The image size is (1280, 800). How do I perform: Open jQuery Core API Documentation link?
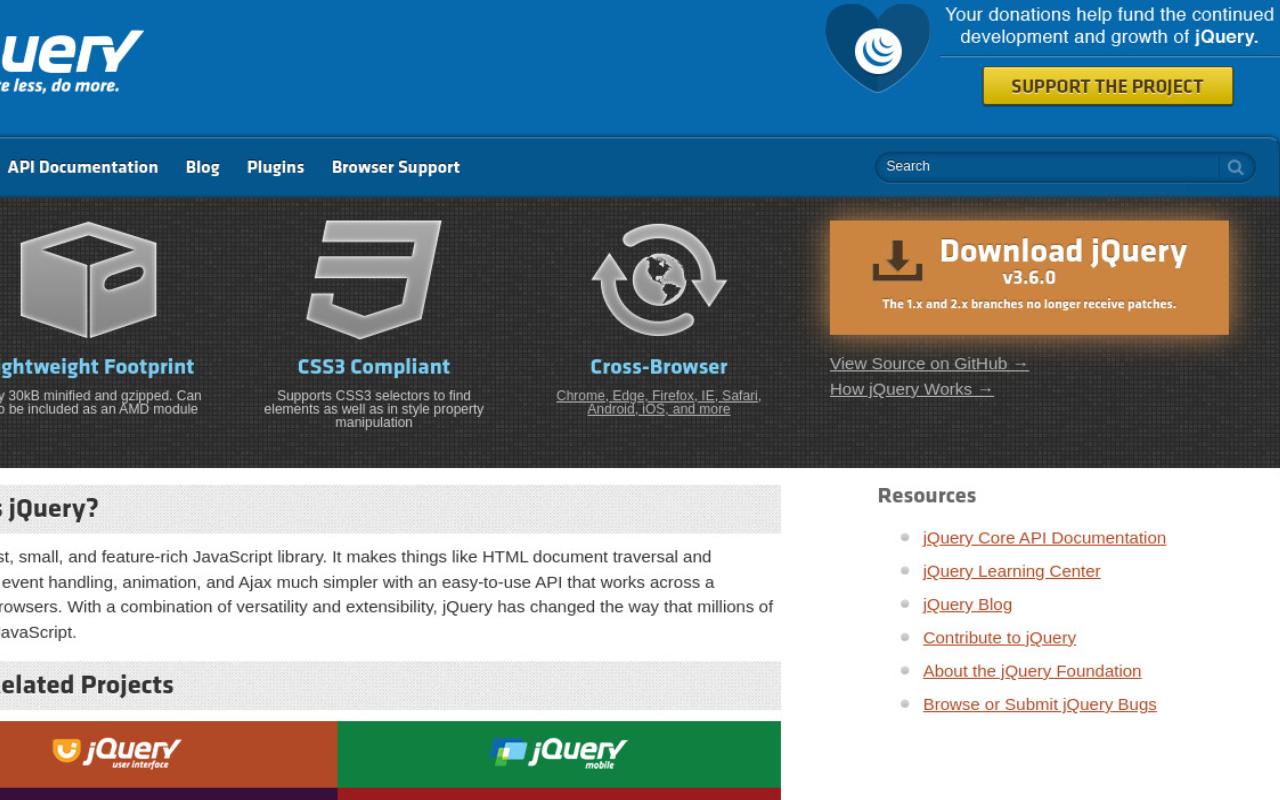1044,538
